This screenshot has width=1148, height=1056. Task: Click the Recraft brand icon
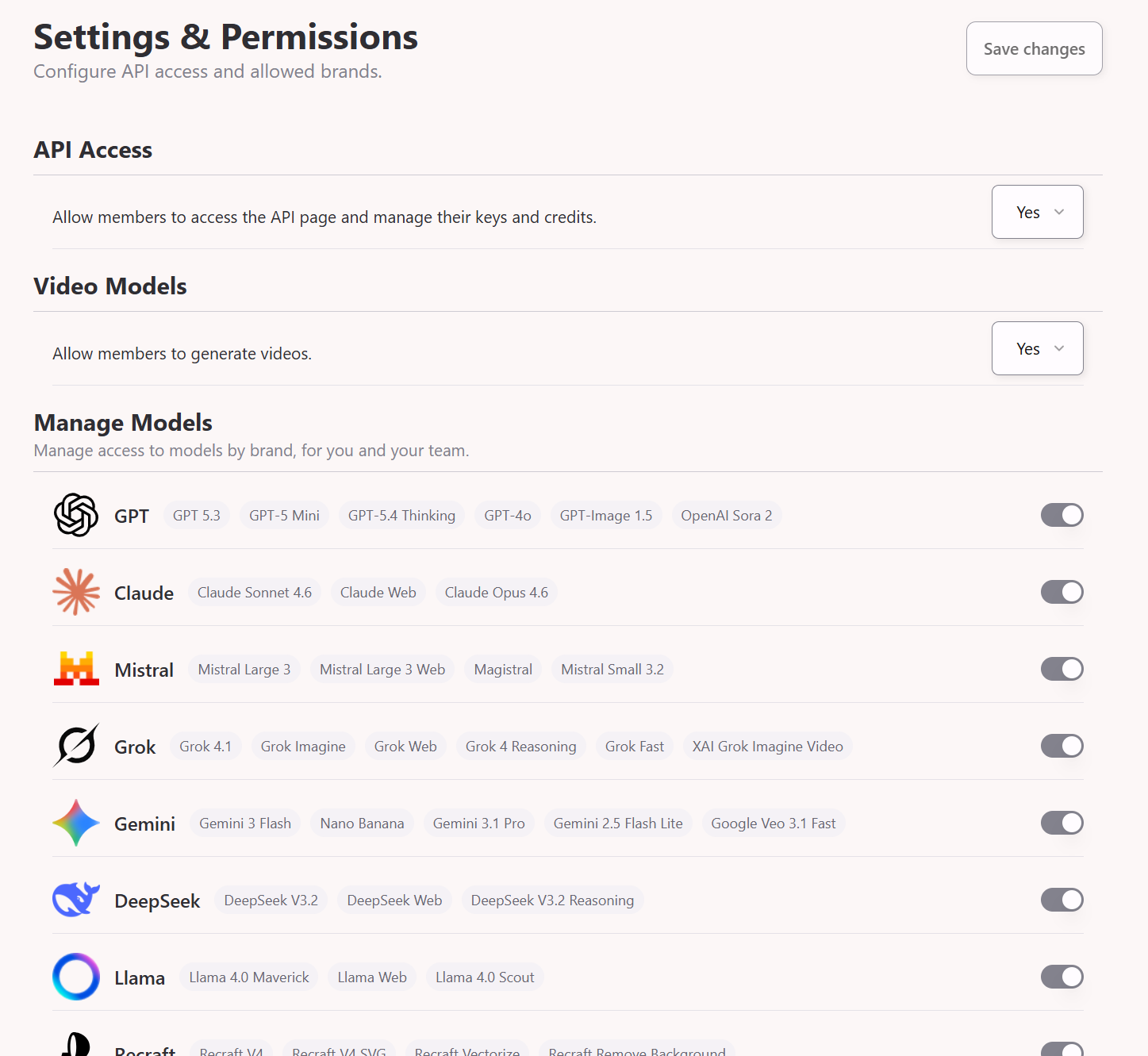click(x=75, y=1049)
